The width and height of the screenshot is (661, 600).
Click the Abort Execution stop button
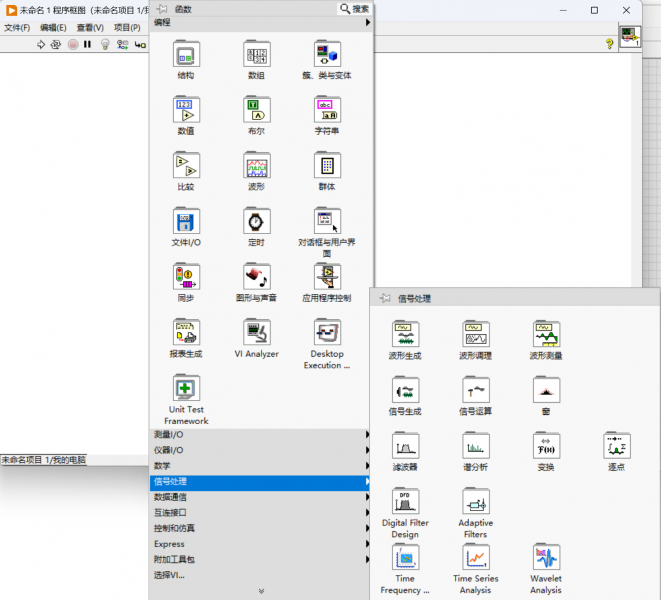click(73, 44)
